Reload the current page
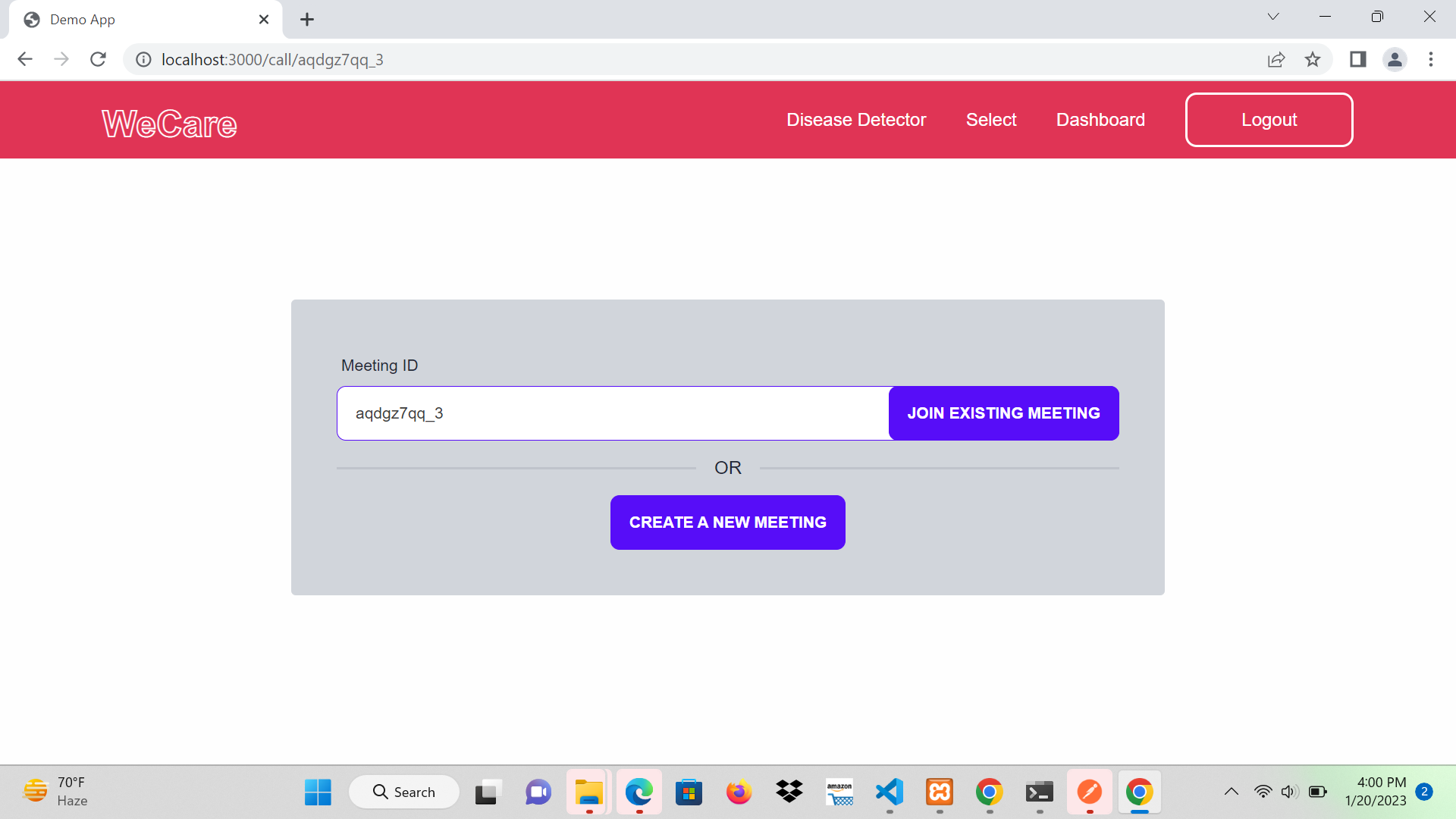The height and width of the screenshot is (819, 1456). coord(98,59)
